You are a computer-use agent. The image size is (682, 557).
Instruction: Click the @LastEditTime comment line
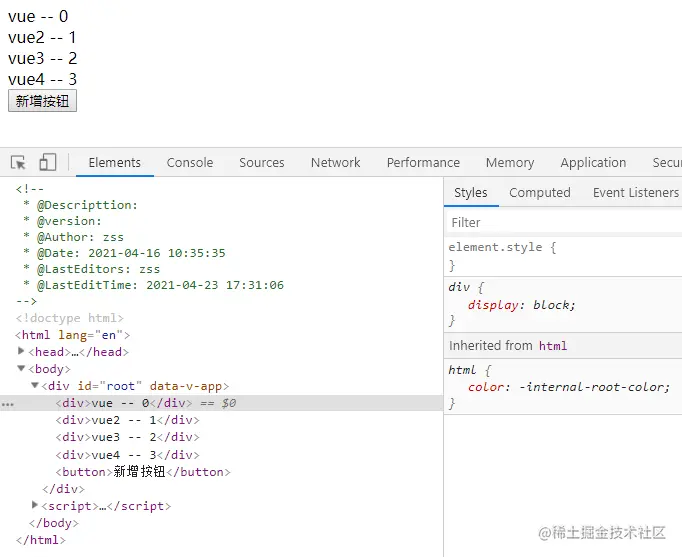tap(153, 285)
